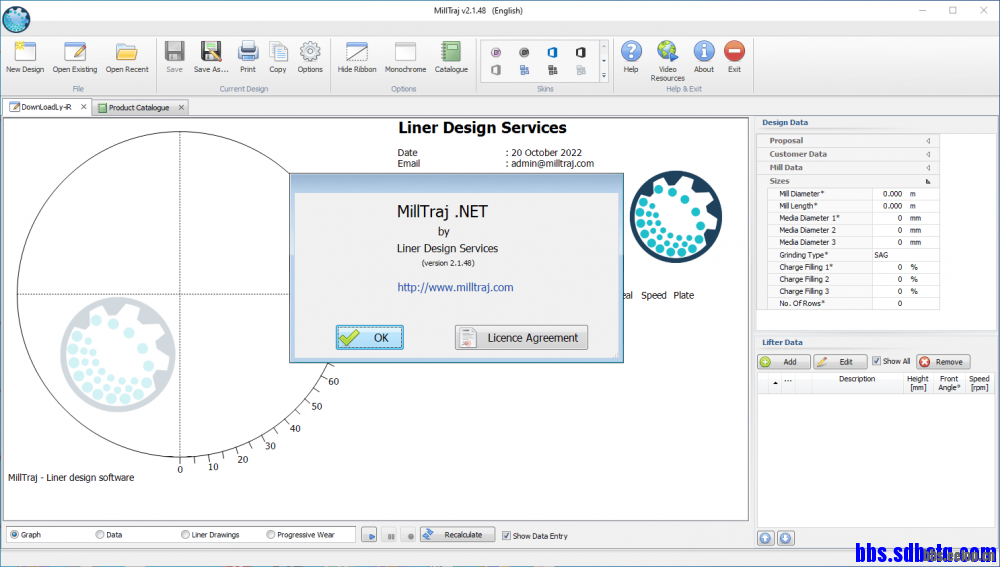This screenshot has width=1000, height=567.
Task: Click the No. Of Rows value field
Action: pos(905,304)
